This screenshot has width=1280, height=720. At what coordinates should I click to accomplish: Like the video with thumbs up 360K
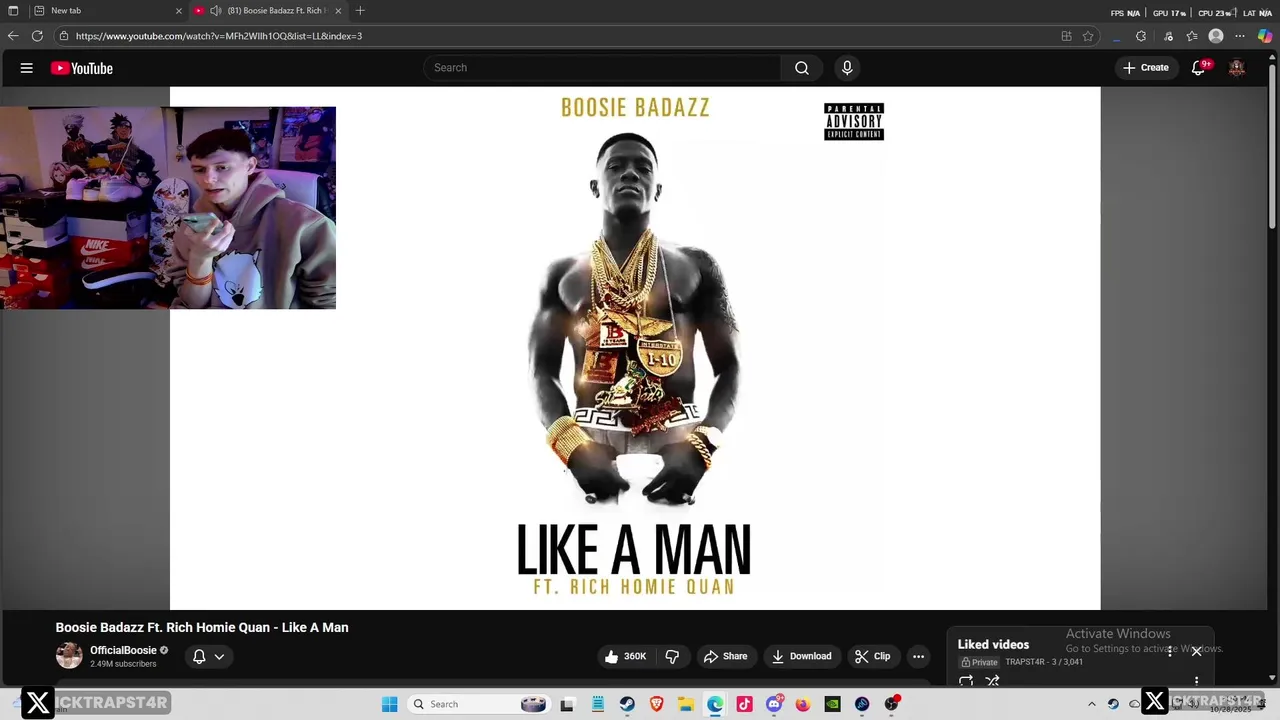click(x=625, y=656)
